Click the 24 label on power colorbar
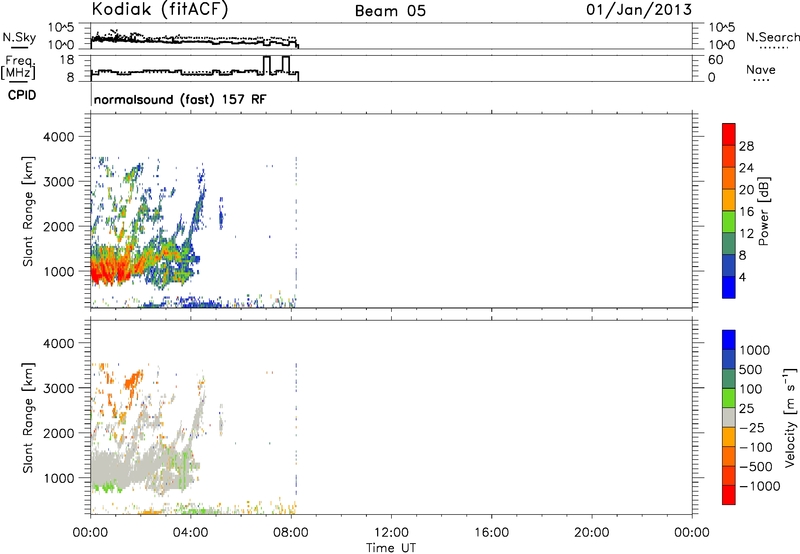Screen dimensions: 800x554 point(746,168)
